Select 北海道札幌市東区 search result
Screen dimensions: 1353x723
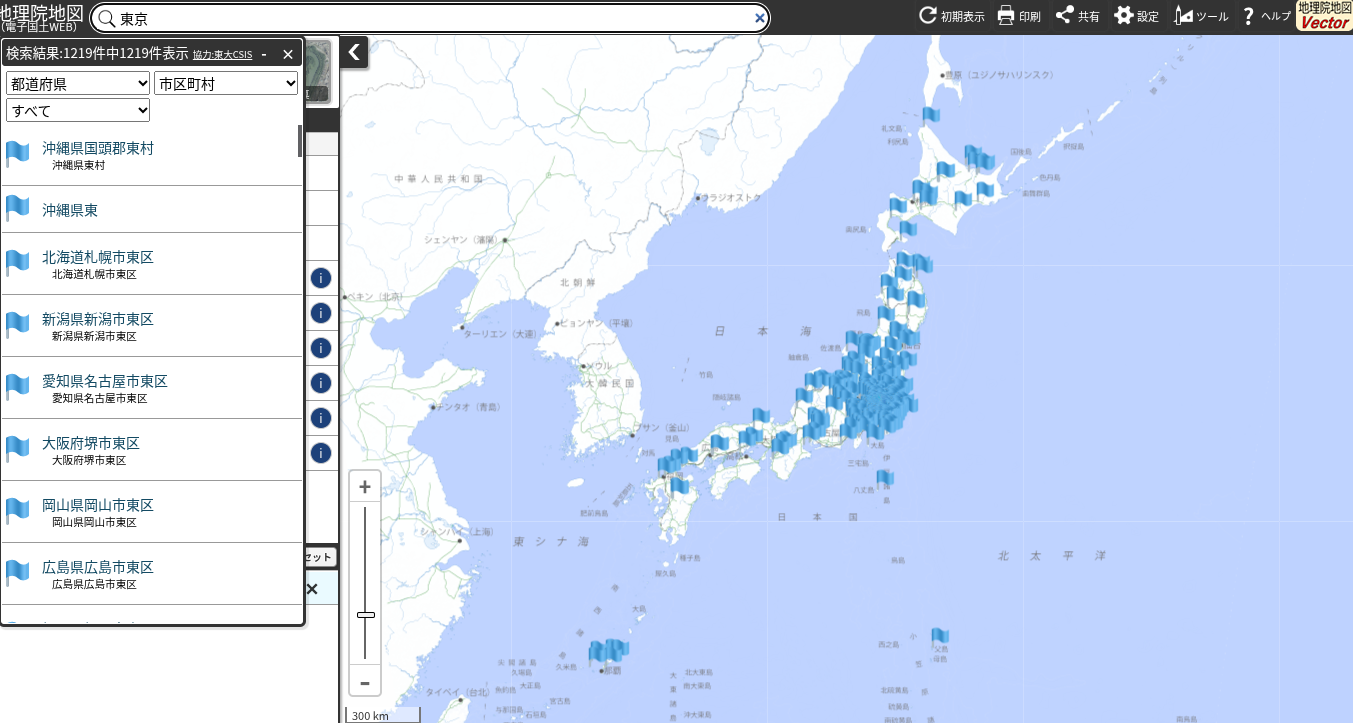(98, 258)
